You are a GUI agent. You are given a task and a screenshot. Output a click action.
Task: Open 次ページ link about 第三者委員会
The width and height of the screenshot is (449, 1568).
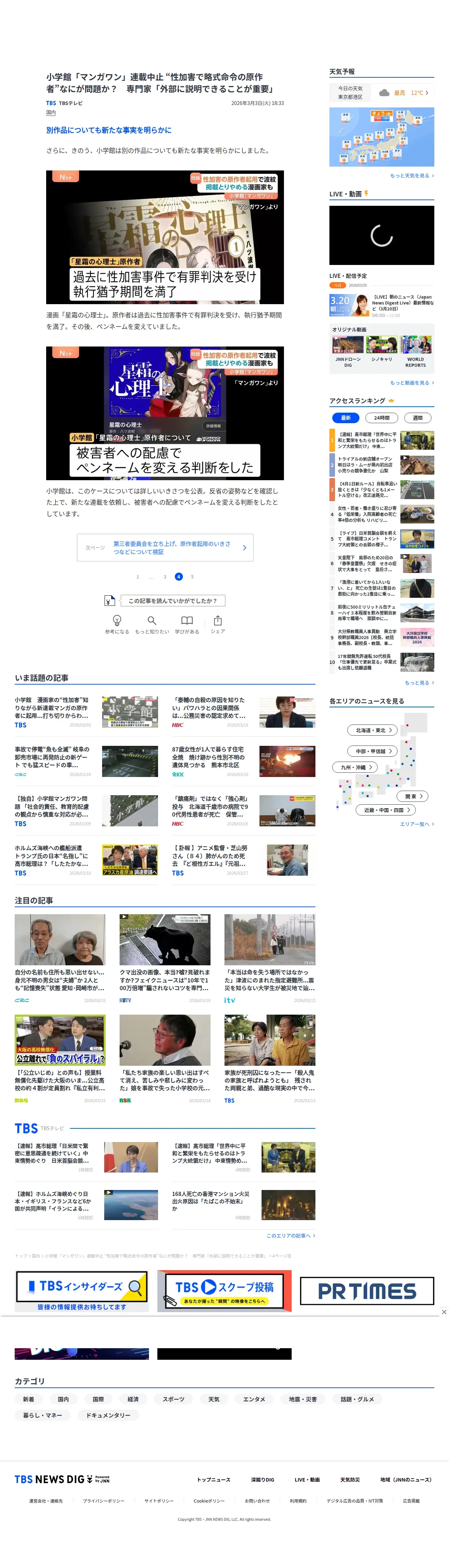point(165,547)
